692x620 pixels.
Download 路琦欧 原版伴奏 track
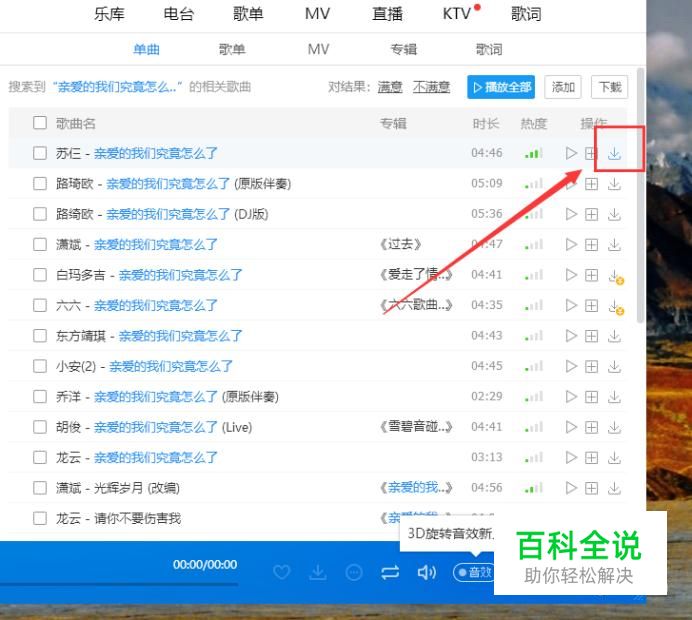tap(614, 184)
